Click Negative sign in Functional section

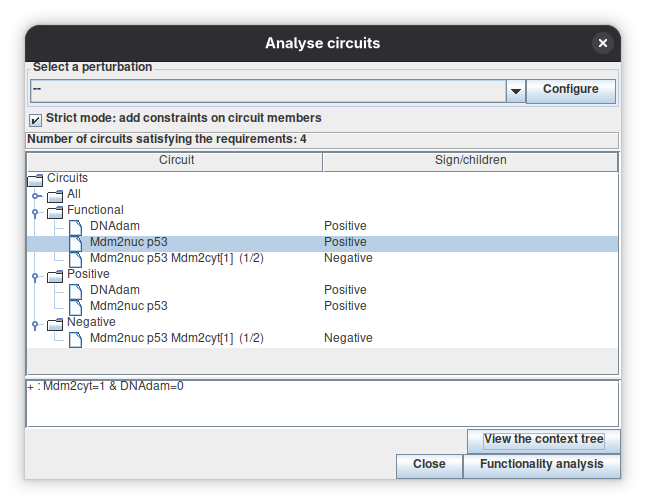click(x=348, y=258)
